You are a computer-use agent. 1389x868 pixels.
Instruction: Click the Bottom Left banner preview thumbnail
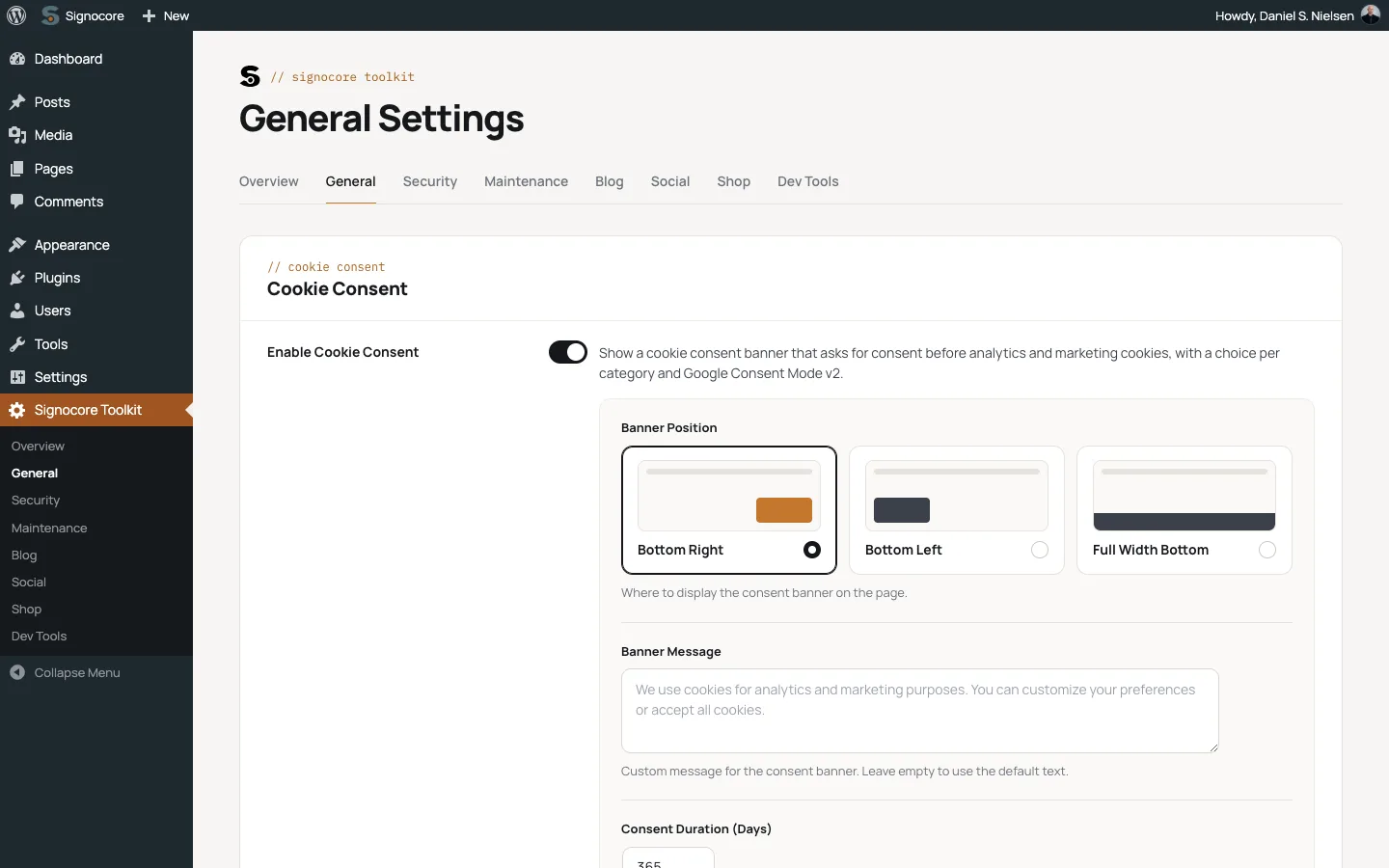957,496
